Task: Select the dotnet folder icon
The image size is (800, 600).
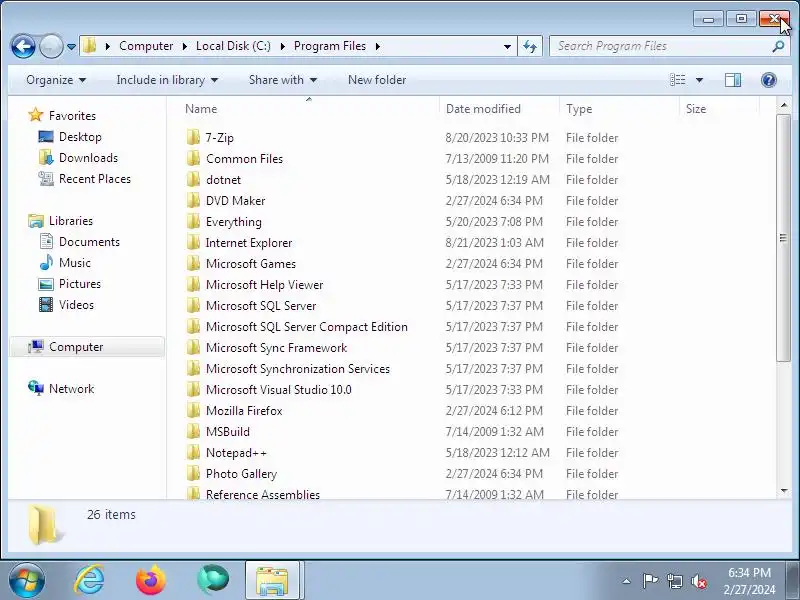Action: [193, 180]
